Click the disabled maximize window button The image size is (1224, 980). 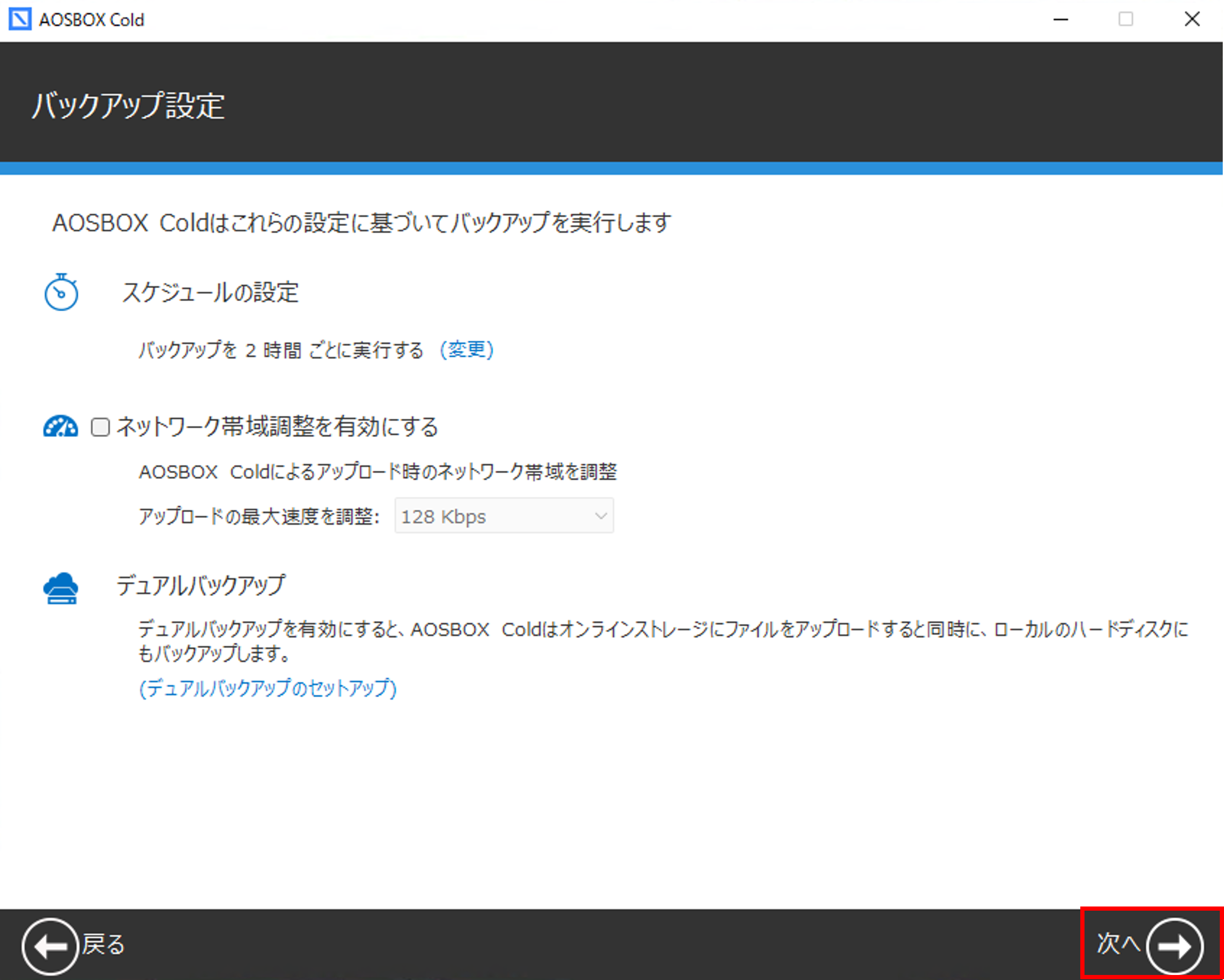(x=1126, y=19)
